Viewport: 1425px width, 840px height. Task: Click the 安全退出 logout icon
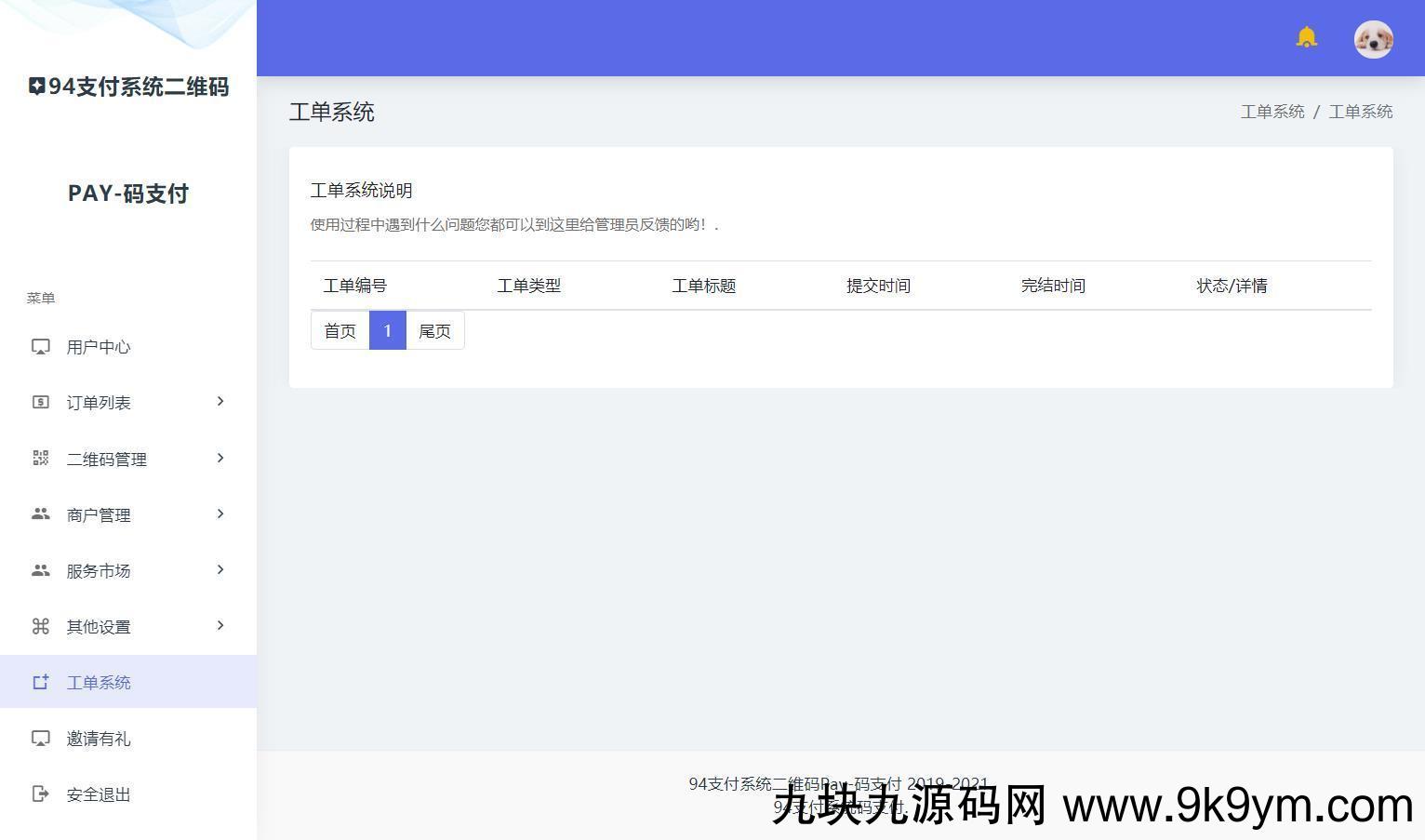(x=41, y=793)
